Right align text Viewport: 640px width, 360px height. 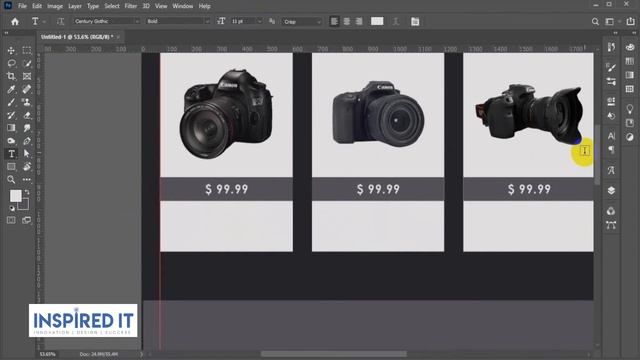point(359,22)
